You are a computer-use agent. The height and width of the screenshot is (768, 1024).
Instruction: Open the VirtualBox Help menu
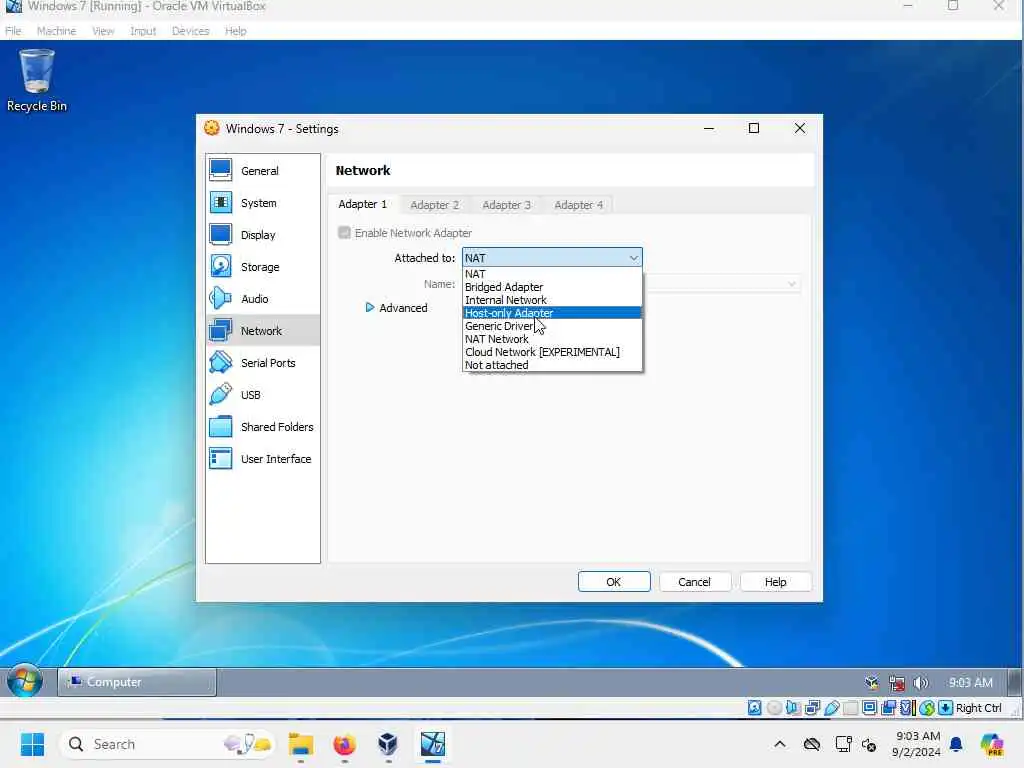tap(236, 31)
